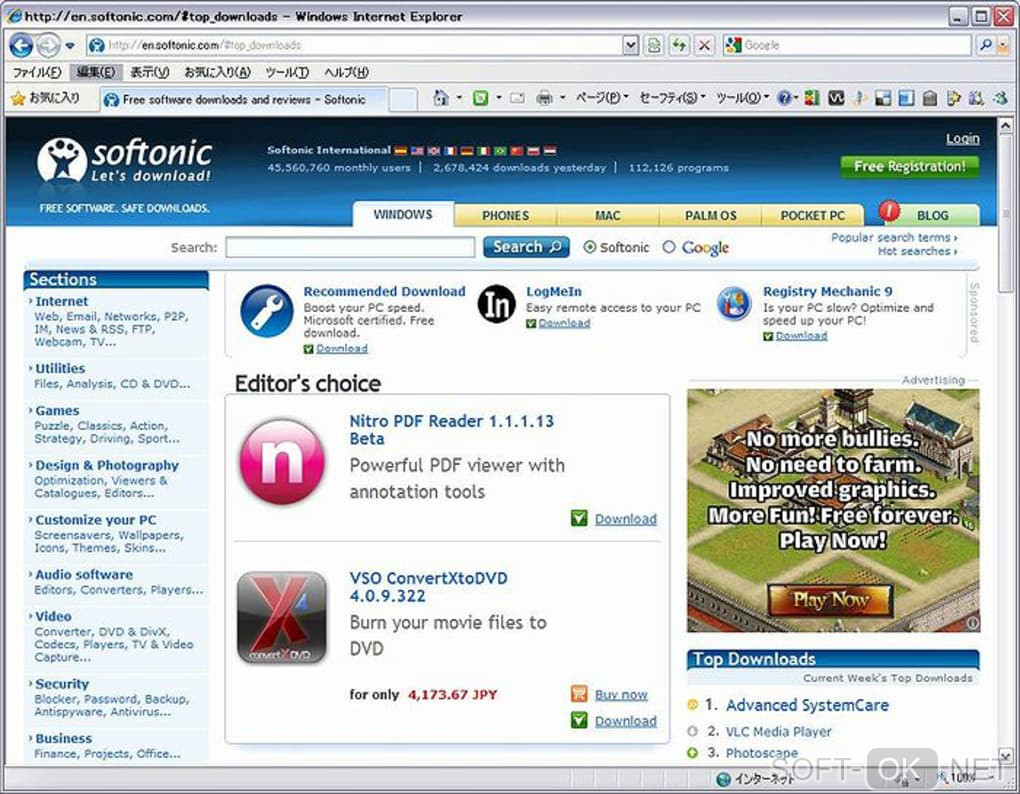Switch to the PHONES tab
This screenshot has width=1020, height=794.
[x=505, y=215]
